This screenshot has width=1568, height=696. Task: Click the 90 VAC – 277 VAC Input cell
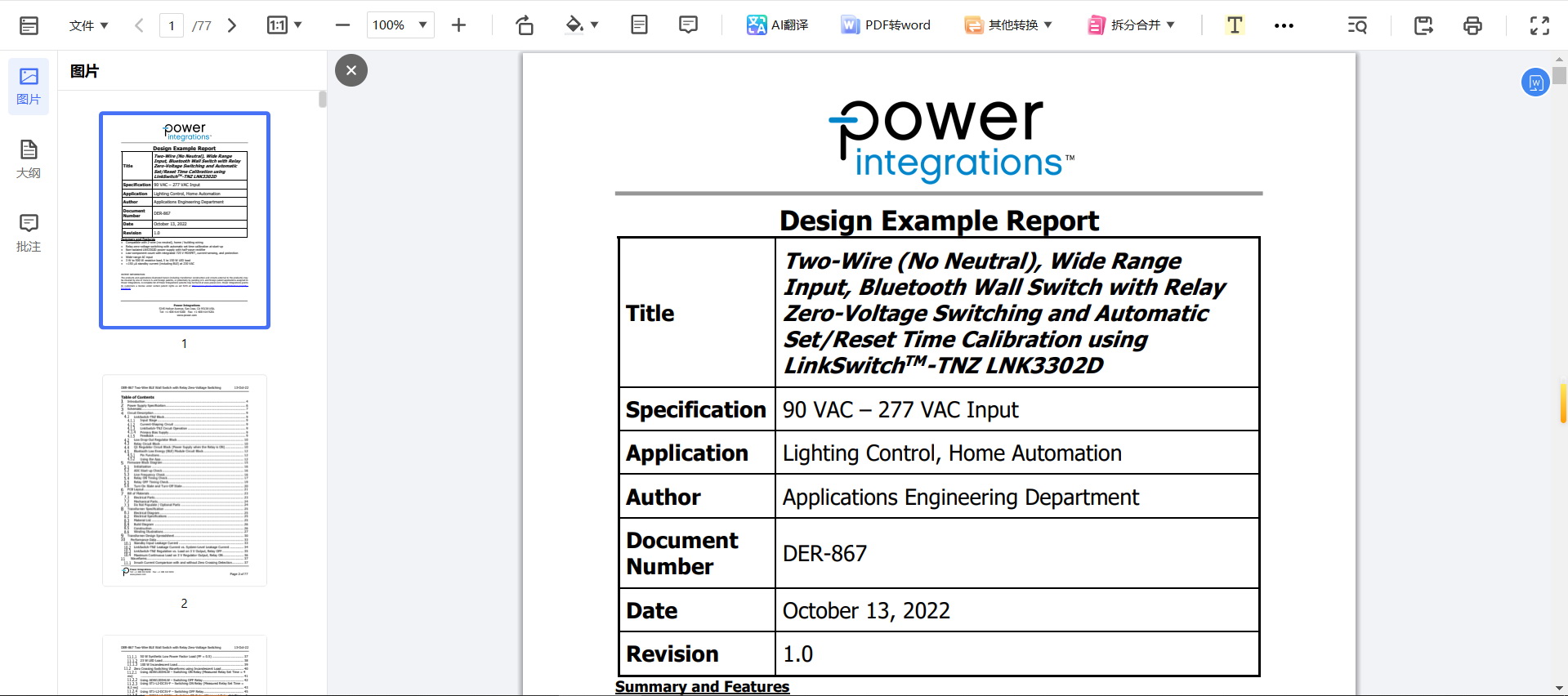(x=1016, y=409)
